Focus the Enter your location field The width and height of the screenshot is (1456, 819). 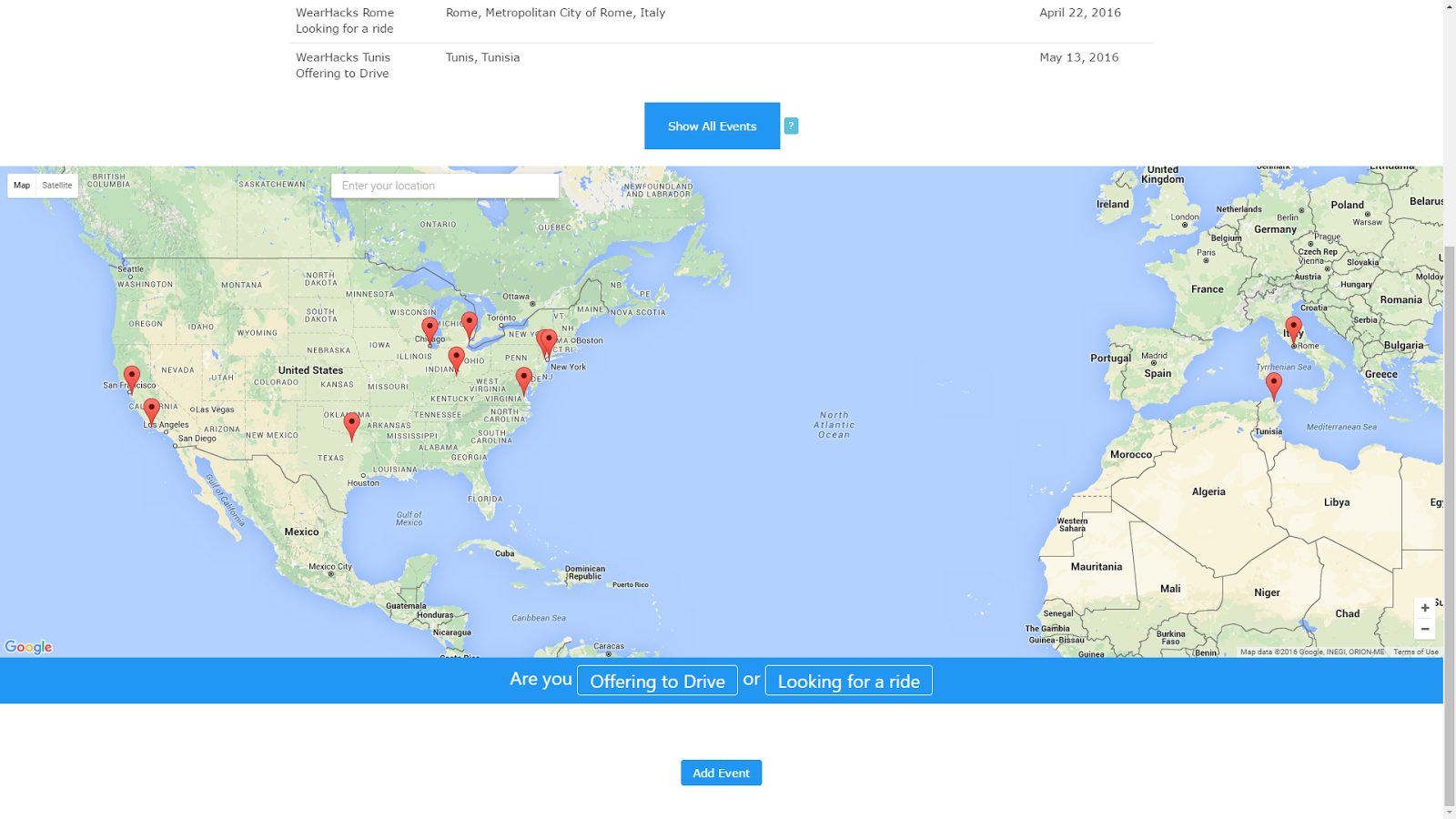pyautogui.click(x=445, y=186)
